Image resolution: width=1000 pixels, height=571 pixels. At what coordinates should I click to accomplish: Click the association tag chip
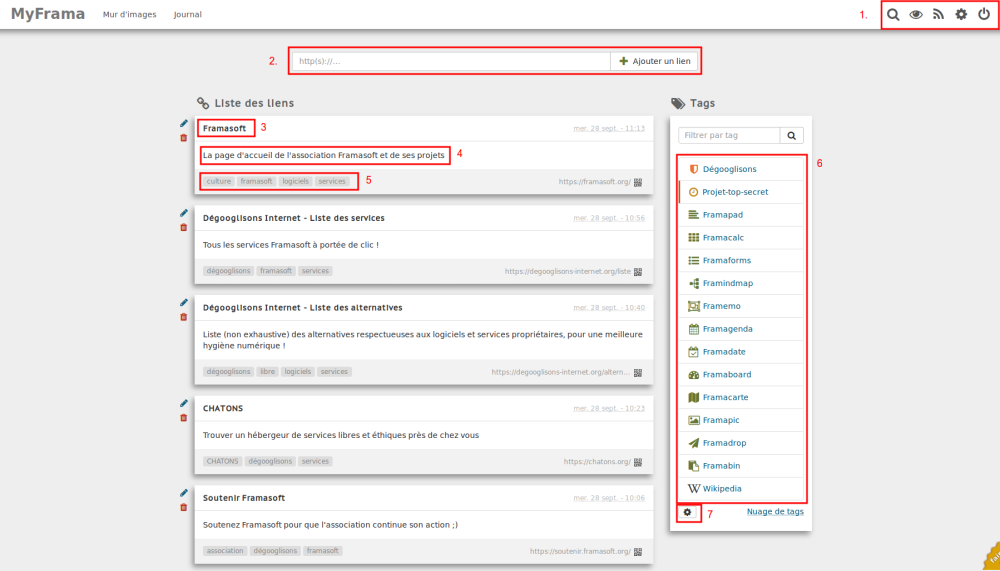(x=225, y=551)
